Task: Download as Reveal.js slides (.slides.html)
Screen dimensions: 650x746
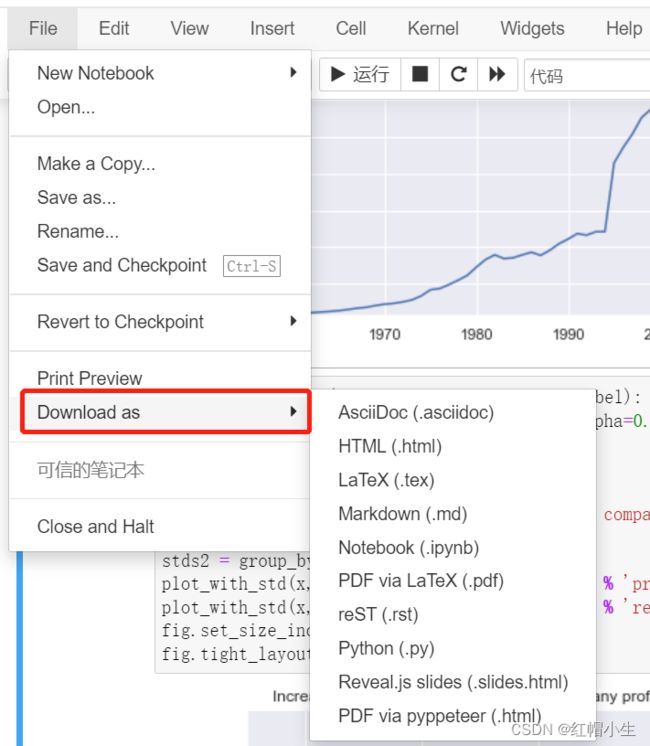Action: (453, 682)
